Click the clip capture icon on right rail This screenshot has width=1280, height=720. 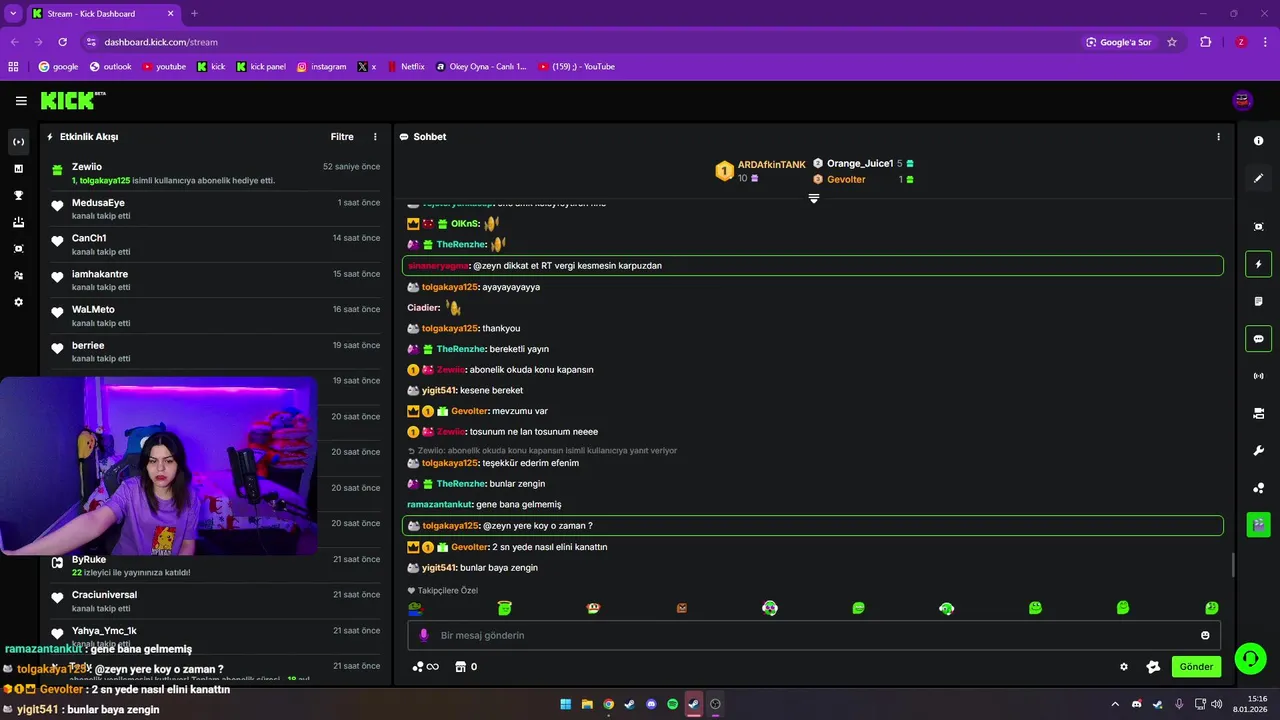coord(1258,227)
